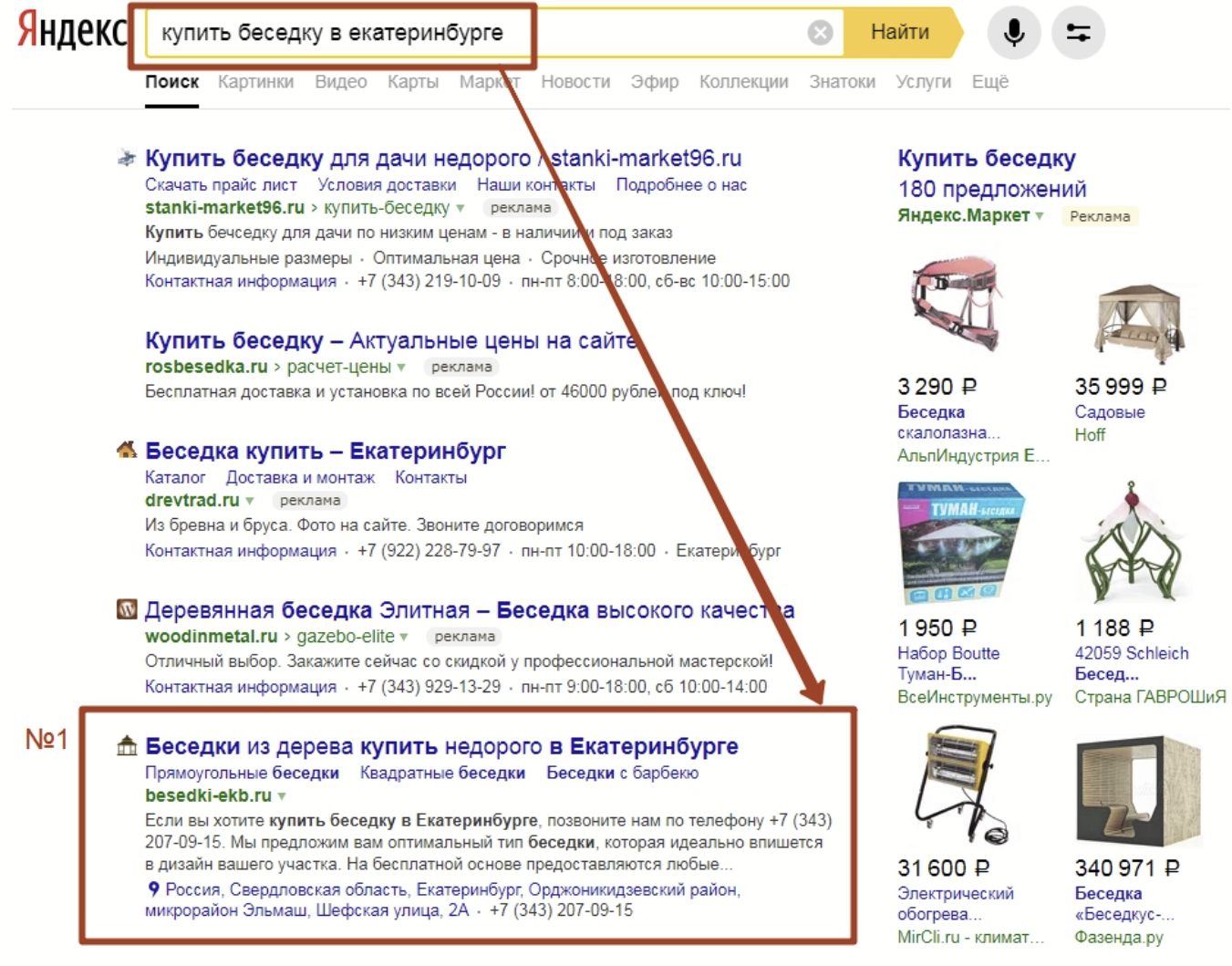The height and width of the screenshot is (966, 1232).
Task: Open 'Беседка купить – Екатеринбург' result
Action: point(326,452)
